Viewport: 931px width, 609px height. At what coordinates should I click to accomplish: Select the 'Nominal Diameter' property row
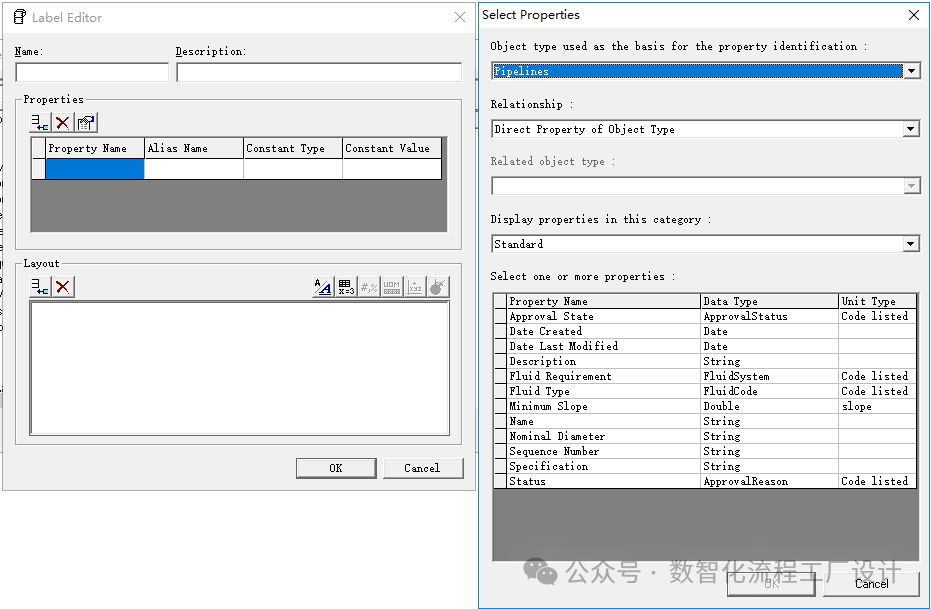(x=705, y=436)
